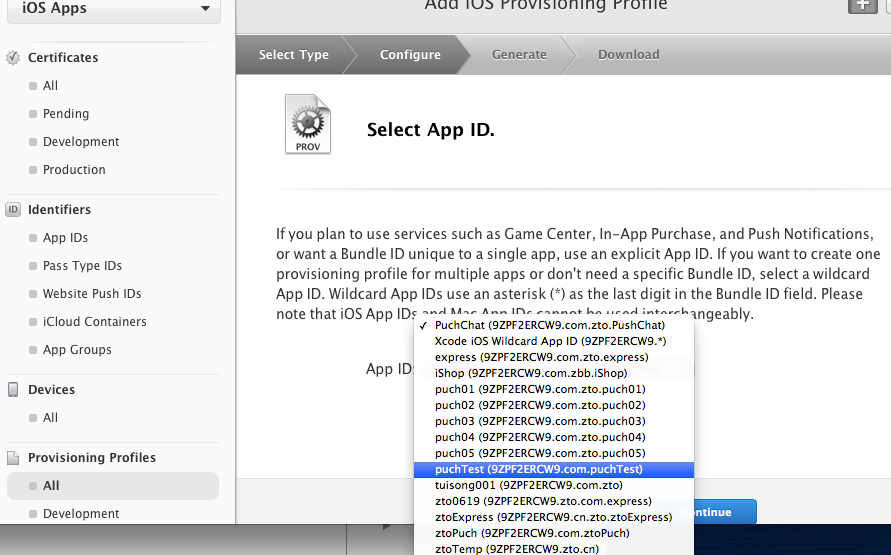Open All under Certificates

[50, 86]
